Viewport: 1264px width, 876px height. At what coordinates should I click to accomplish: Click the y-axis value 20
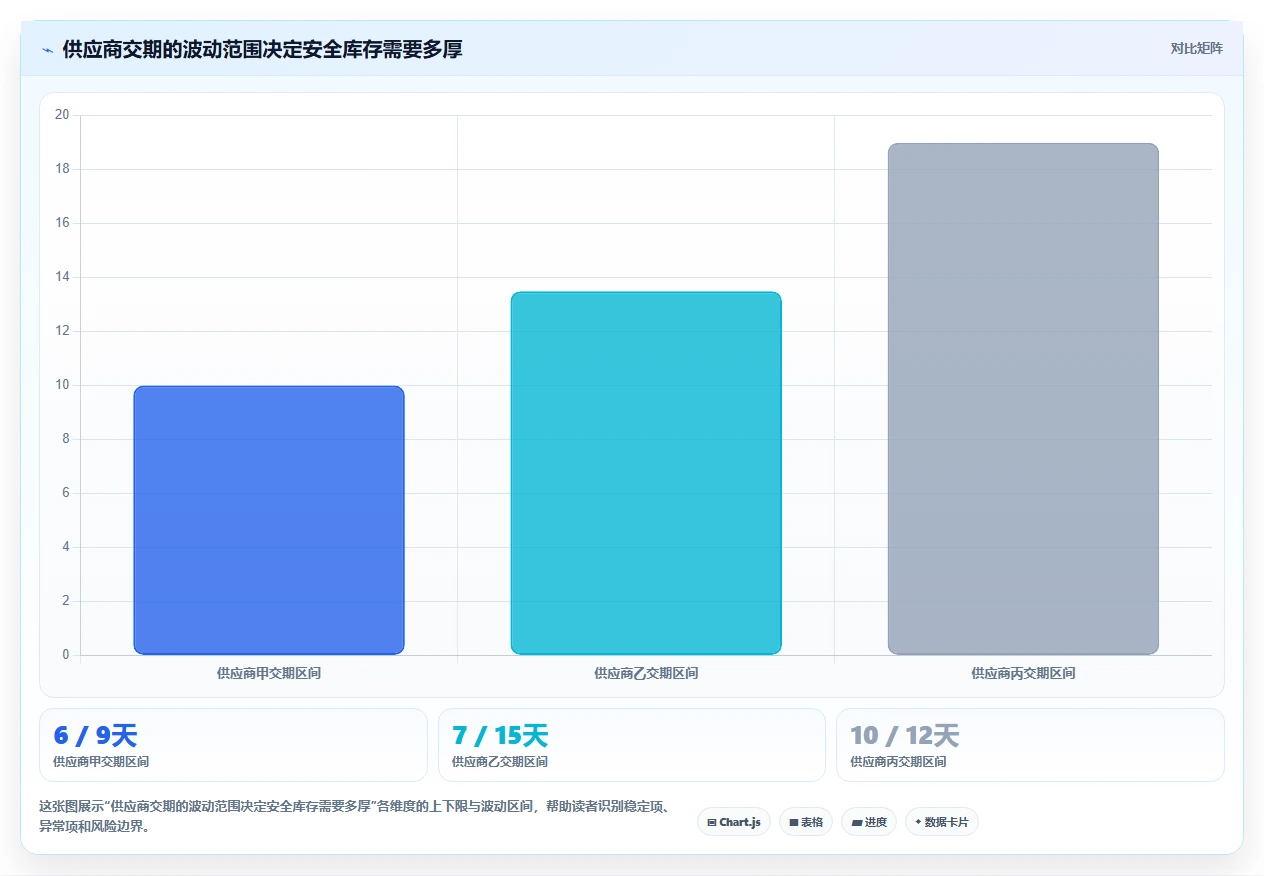pos(62,115)
